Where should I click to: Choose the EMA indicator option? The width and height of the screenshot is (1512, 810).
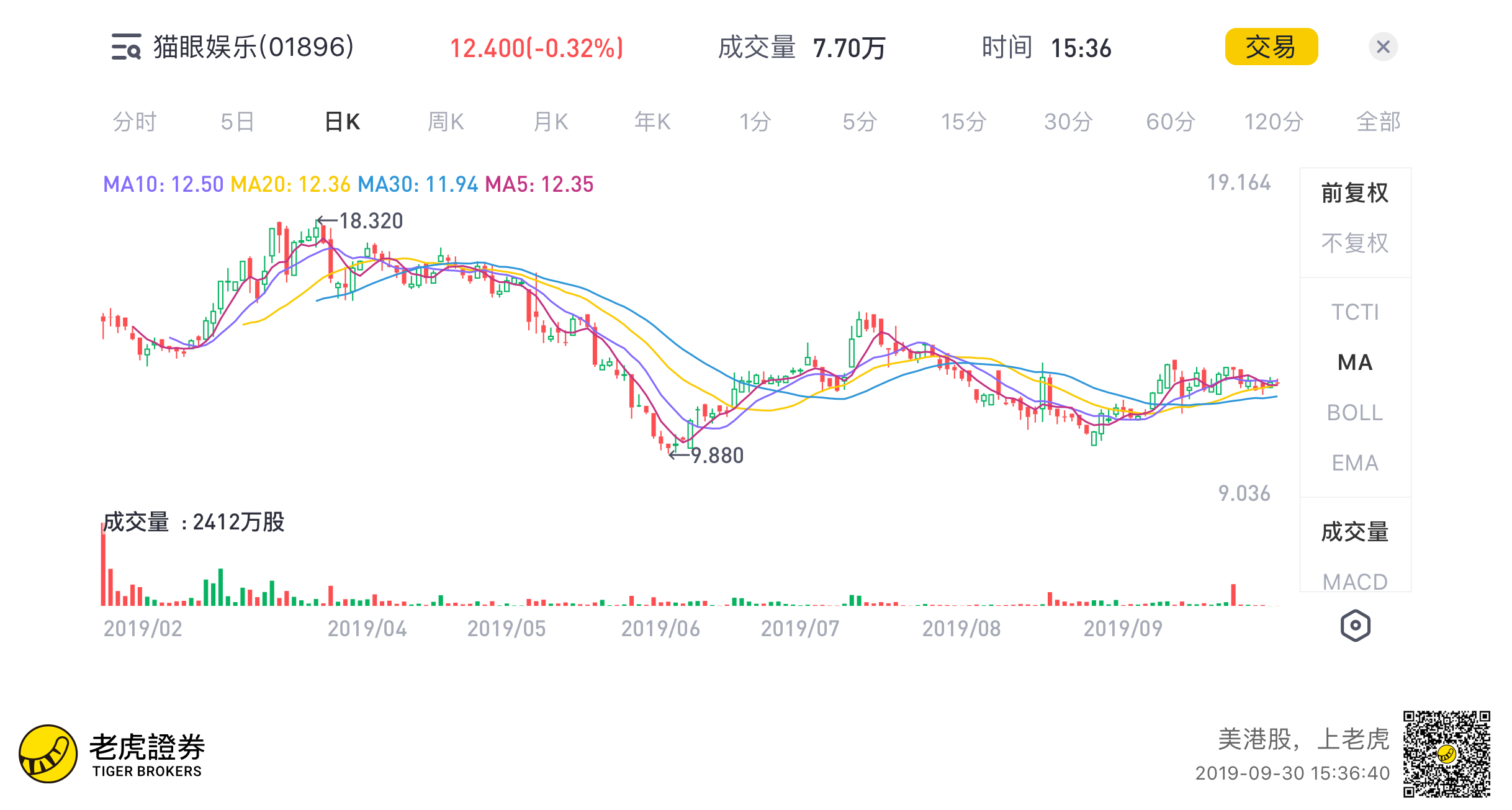pos(1354,463)
